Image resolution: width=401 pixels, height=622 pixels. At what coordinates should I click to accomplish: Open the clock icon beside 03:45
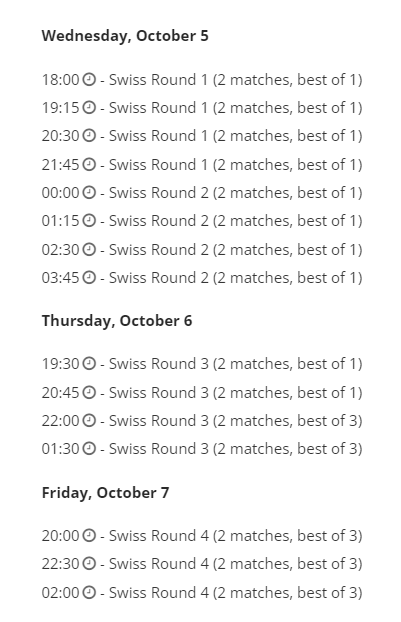click(x=89, y=277)
